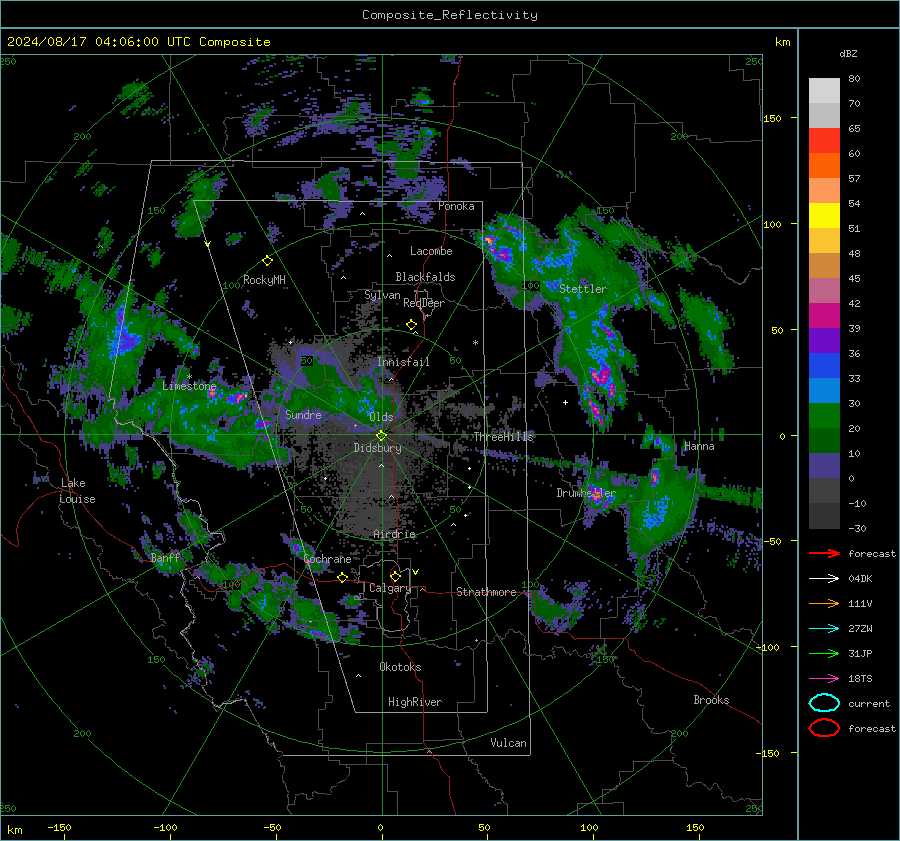Click the red forecast arrow in legend
The width and height of the screenshot is (900, 841).
point(824,553)
